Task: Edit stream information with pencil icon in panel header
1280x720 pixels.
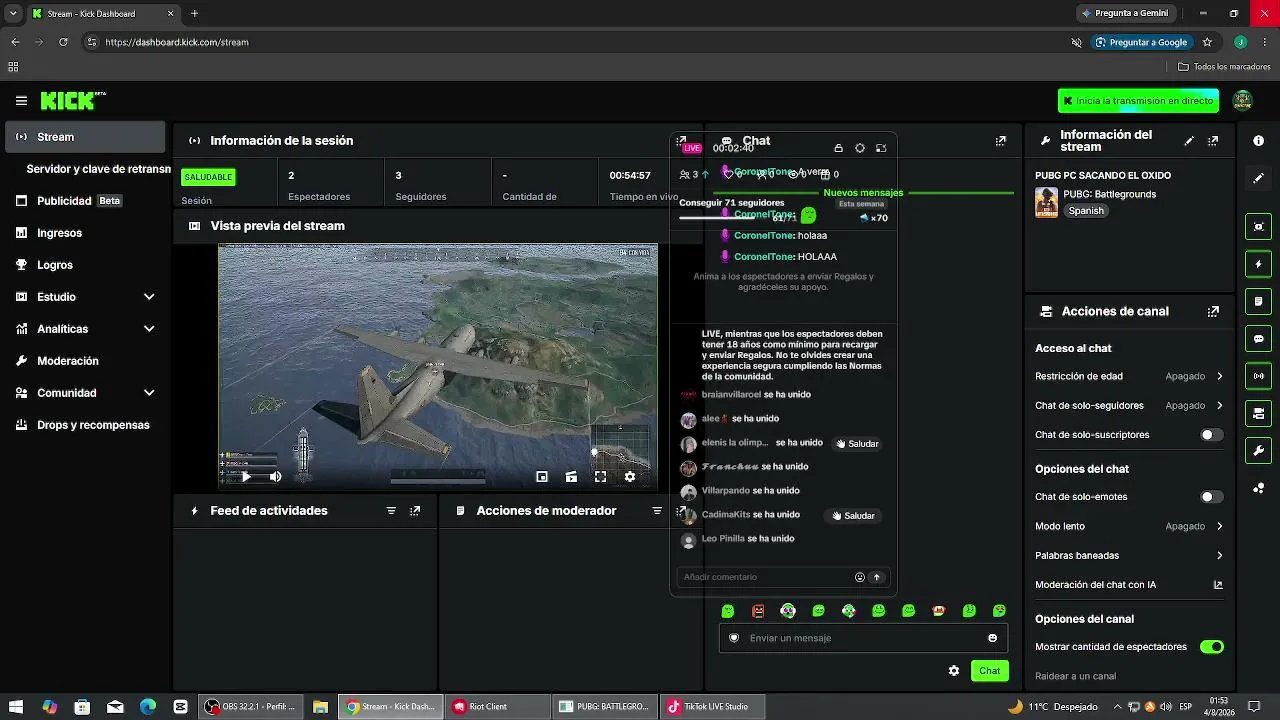Action: point(1188,142)
